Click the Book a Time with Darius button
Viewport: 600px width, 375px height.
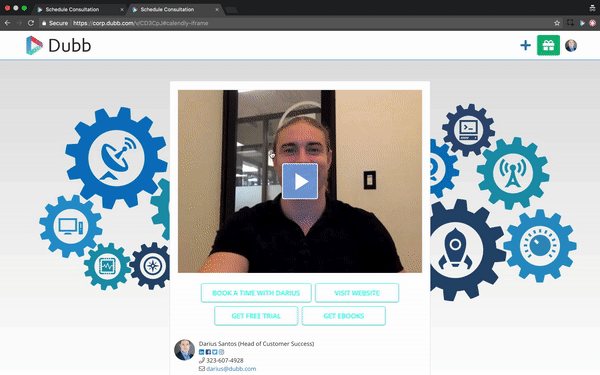click(x=256, y=293)
